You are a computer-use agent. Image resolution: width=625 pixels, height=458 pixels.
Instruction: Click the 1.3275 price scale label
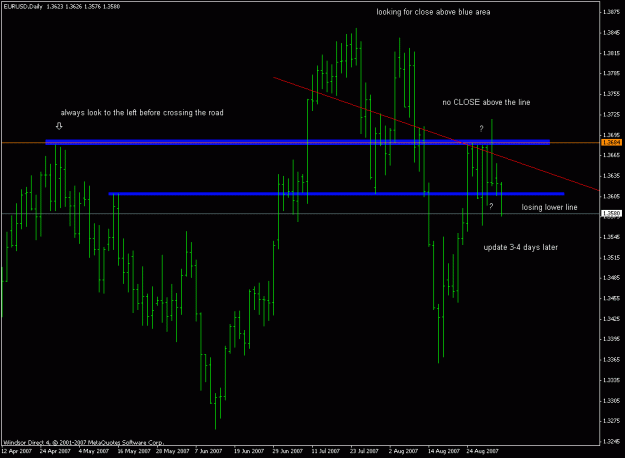(x=611, y=421)
